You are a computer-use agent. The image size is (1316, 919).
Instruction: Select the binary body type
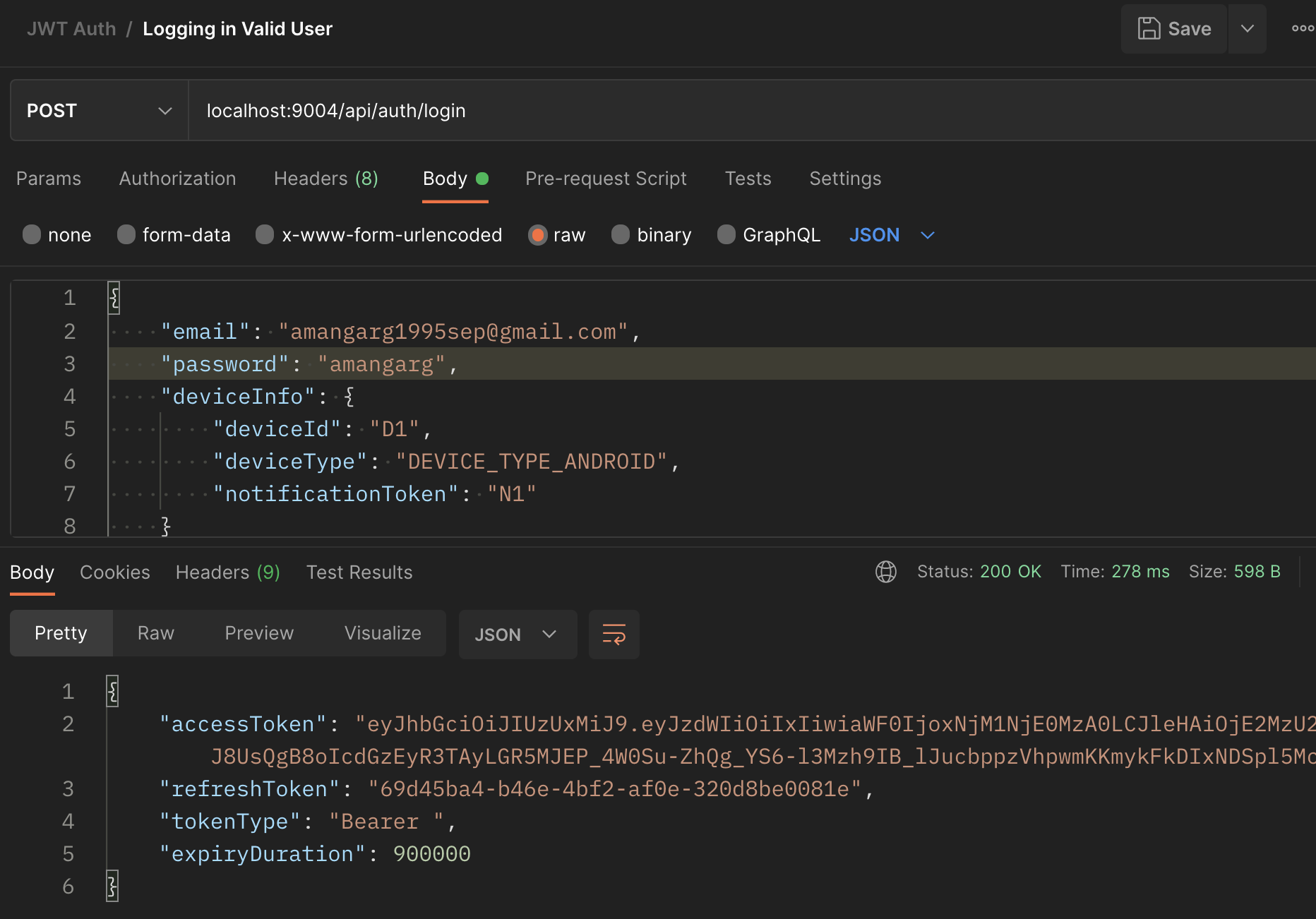[x=651, y=235]
